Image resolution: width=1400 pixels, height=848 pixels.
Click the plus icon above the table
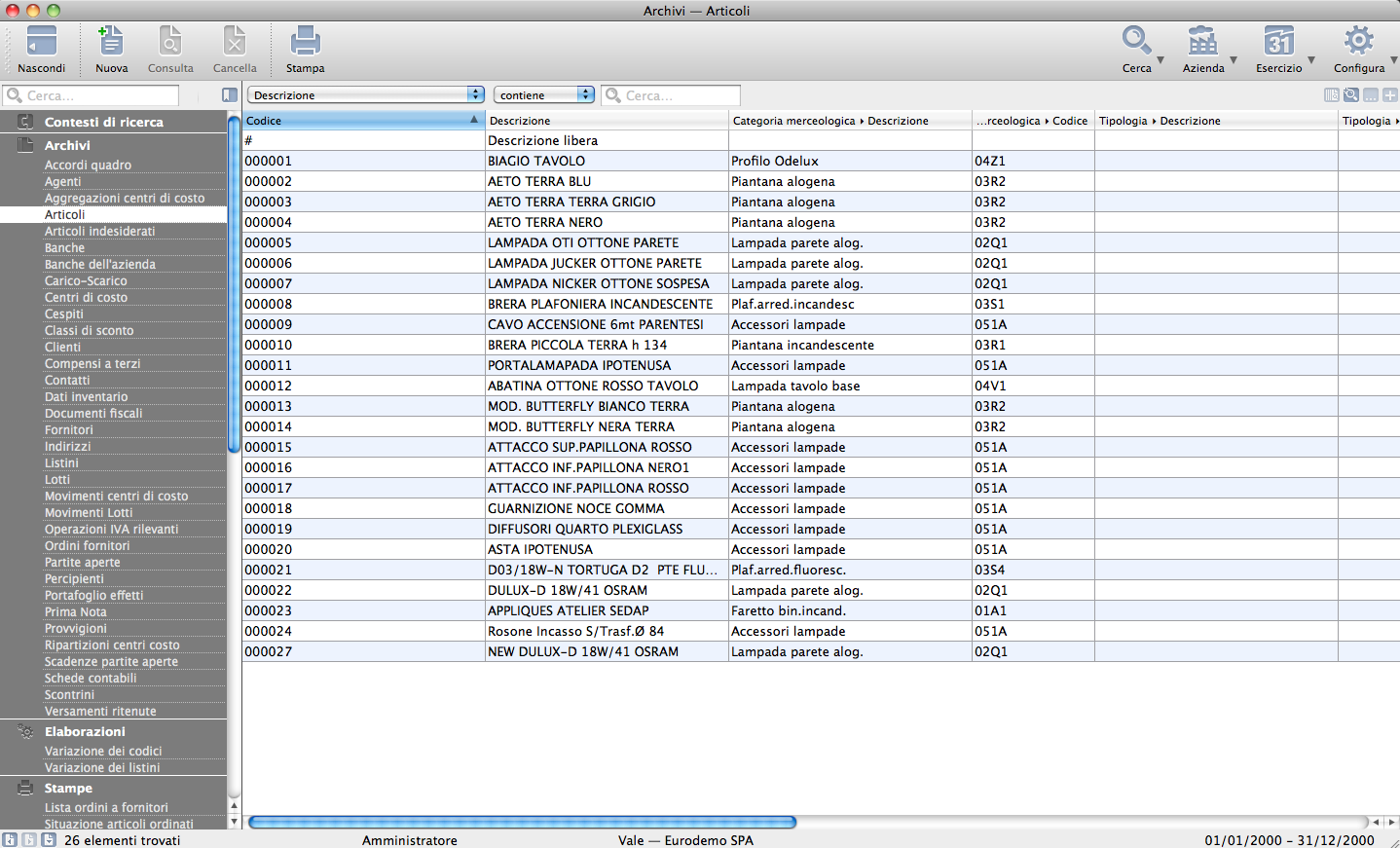pos(1389,95)
